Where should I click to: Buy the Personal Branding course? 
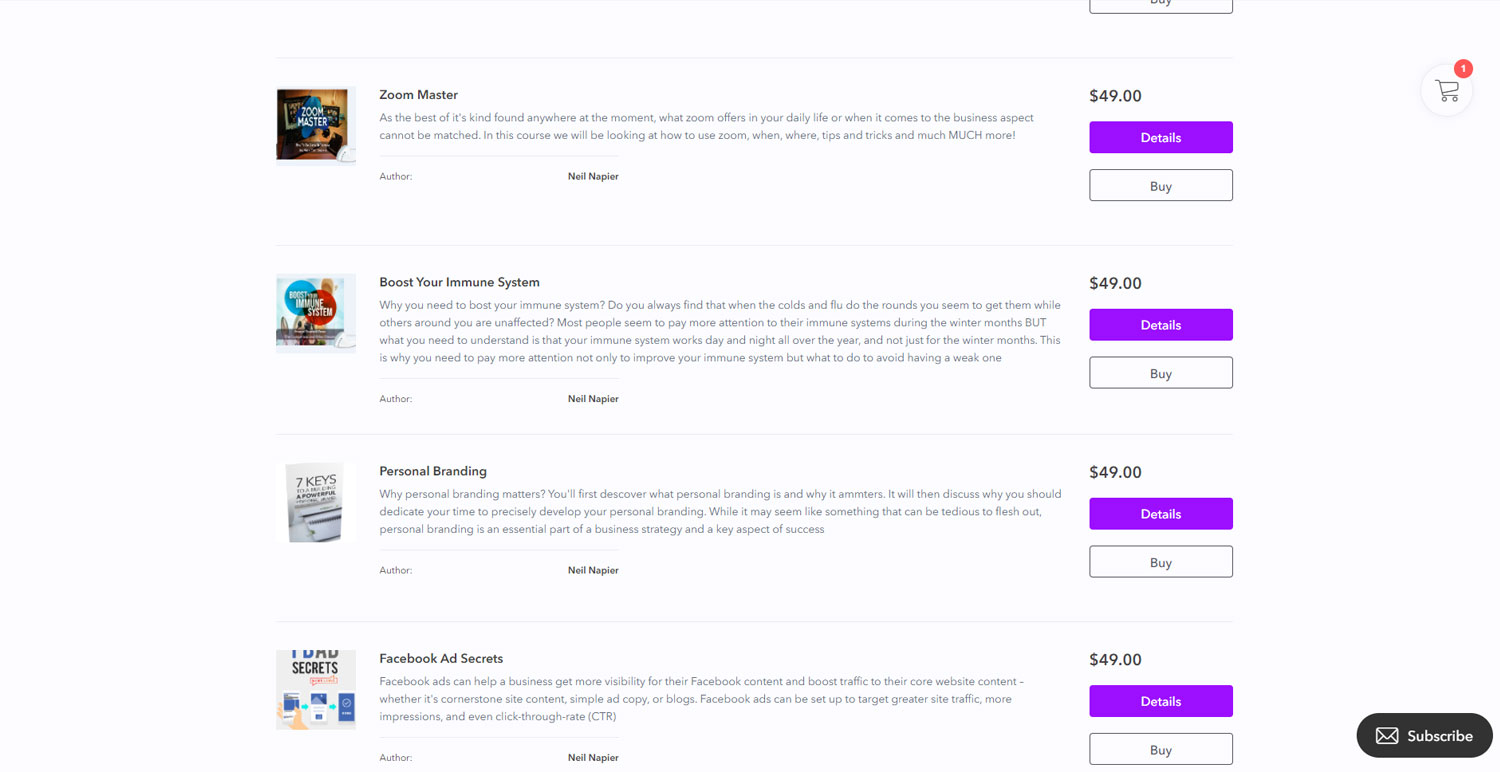pos(1160,562)
